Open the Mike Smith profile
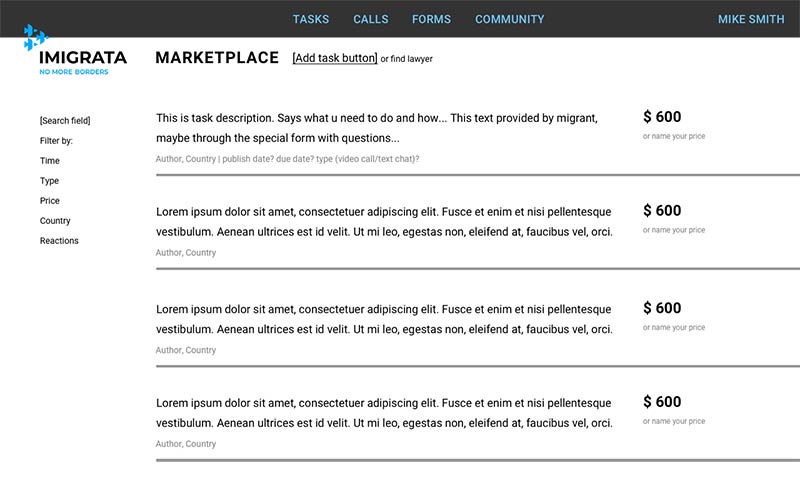 [x=751, y=19]
